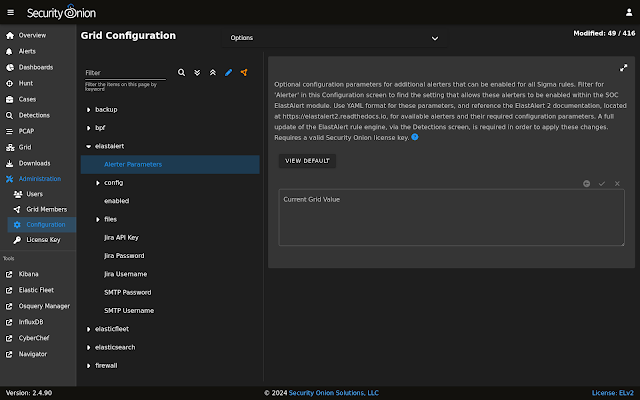
Task: Open Users under Administration
Action: (42, 194)
